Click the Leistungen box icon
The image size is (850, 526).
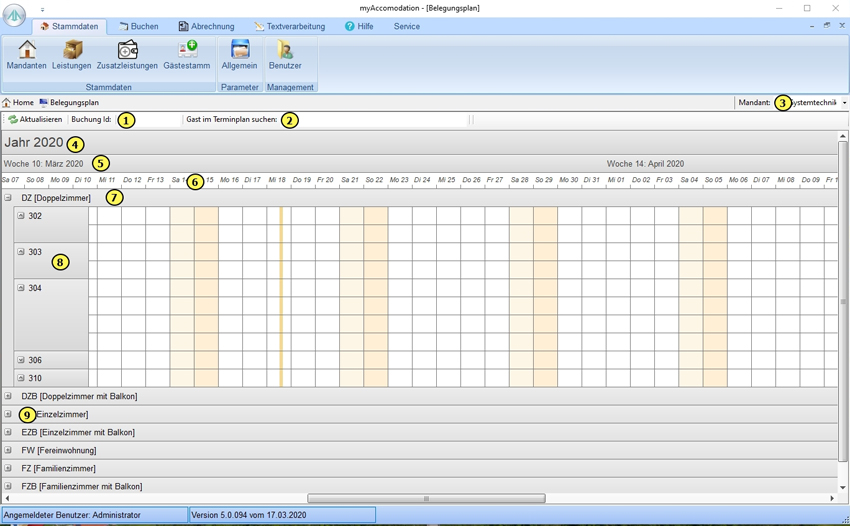72,50
